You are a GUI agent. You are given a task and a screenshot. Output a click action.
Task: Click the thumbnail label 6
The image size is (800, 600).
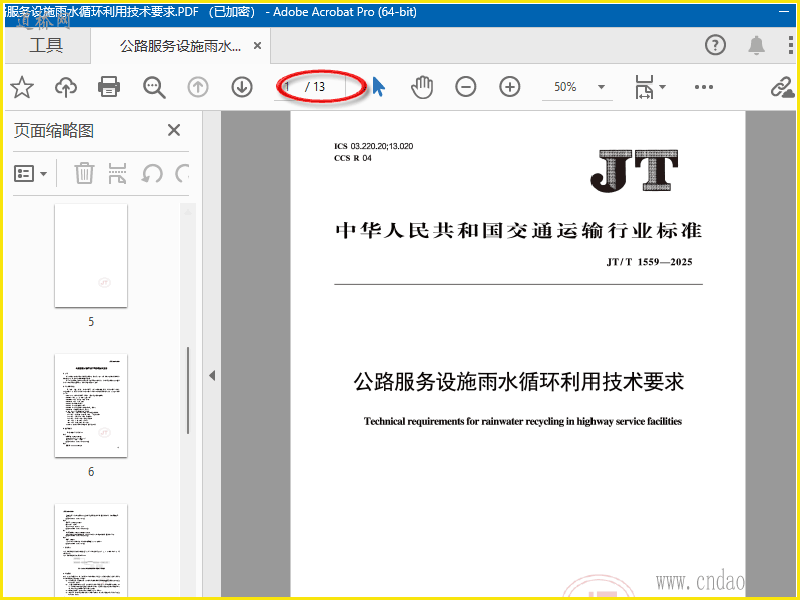tap(91, 472)
